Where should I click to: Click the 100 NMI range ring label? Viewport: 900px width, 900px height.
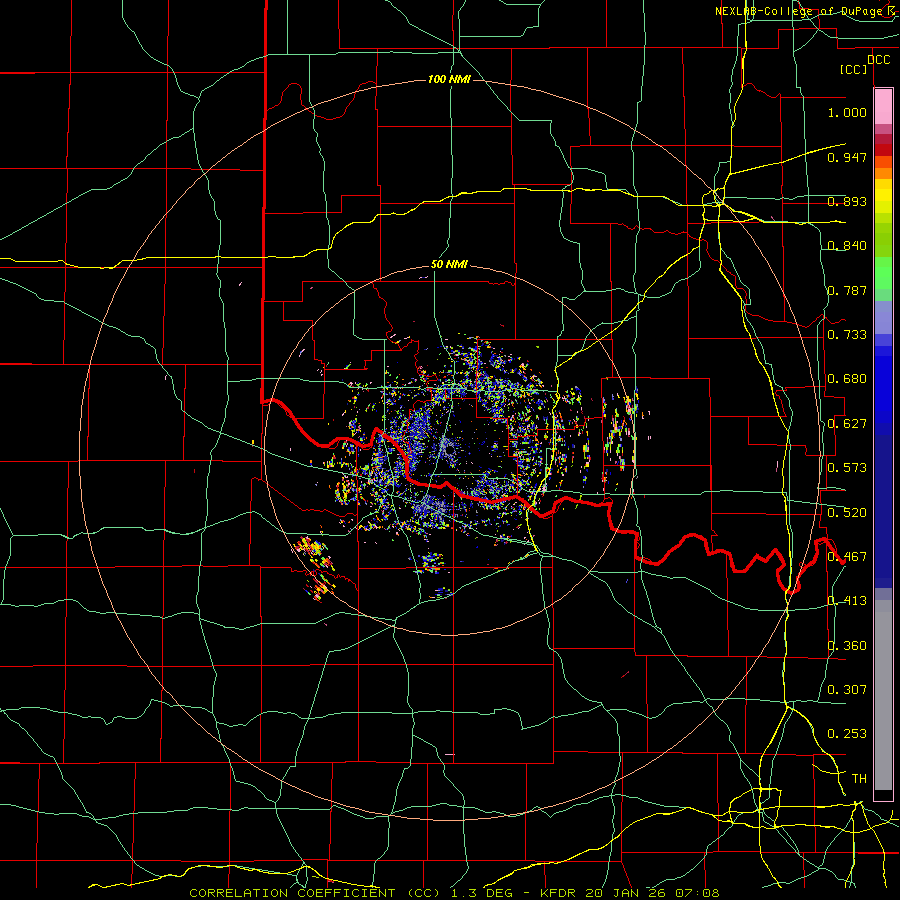(x=449, y=79)
